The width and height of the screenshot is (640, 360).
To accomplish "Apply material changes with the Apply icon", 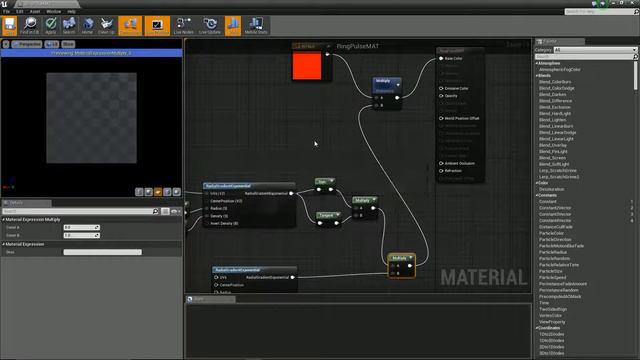I will pyautogui.click(x=51, y=26).
